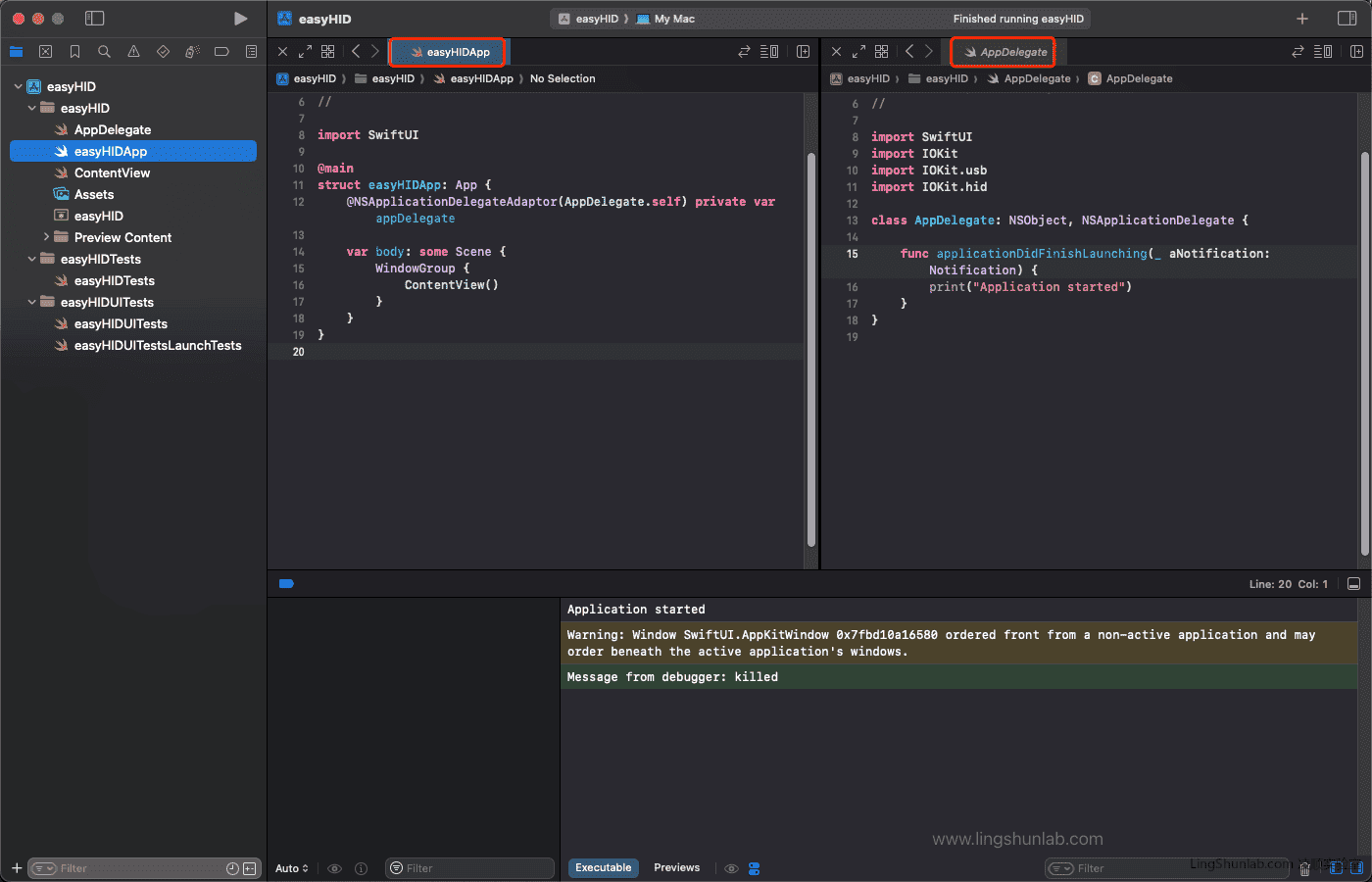Switch console to Previews output
1372x882 pixels.
(x=677, y=868)
